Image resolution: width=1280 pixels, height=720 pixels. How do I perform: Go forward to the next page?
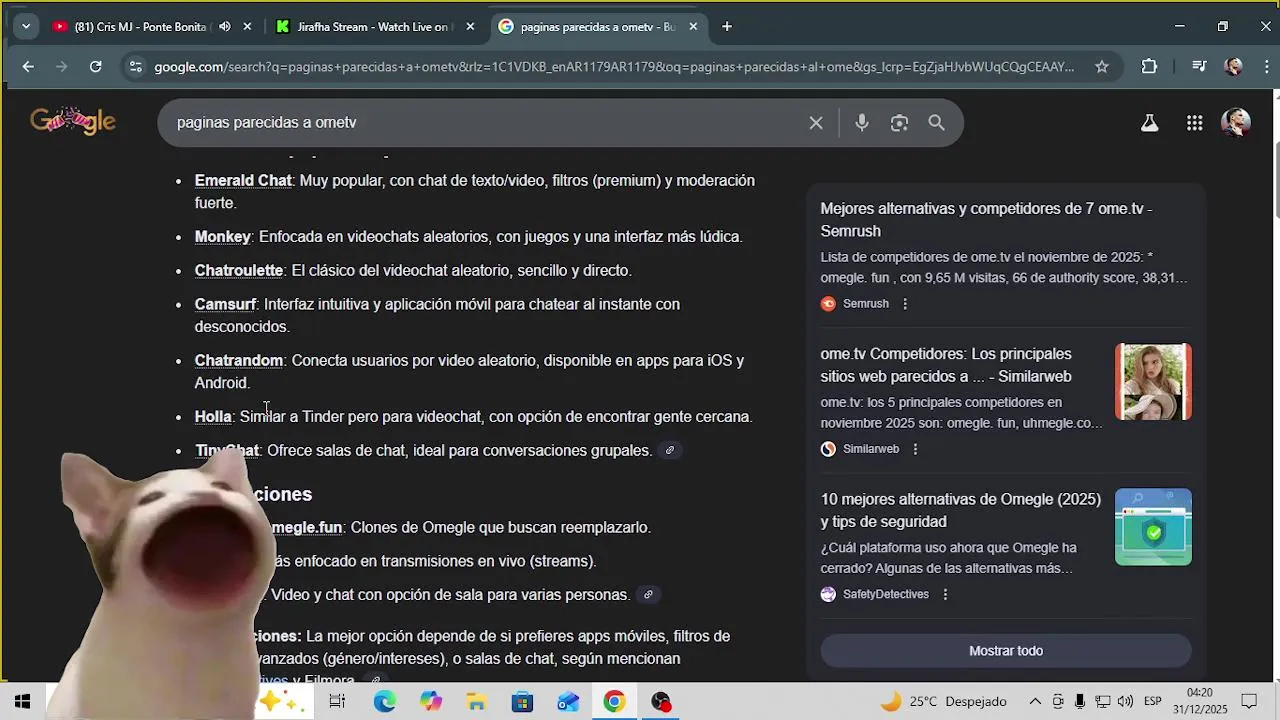tap(62, 67)
